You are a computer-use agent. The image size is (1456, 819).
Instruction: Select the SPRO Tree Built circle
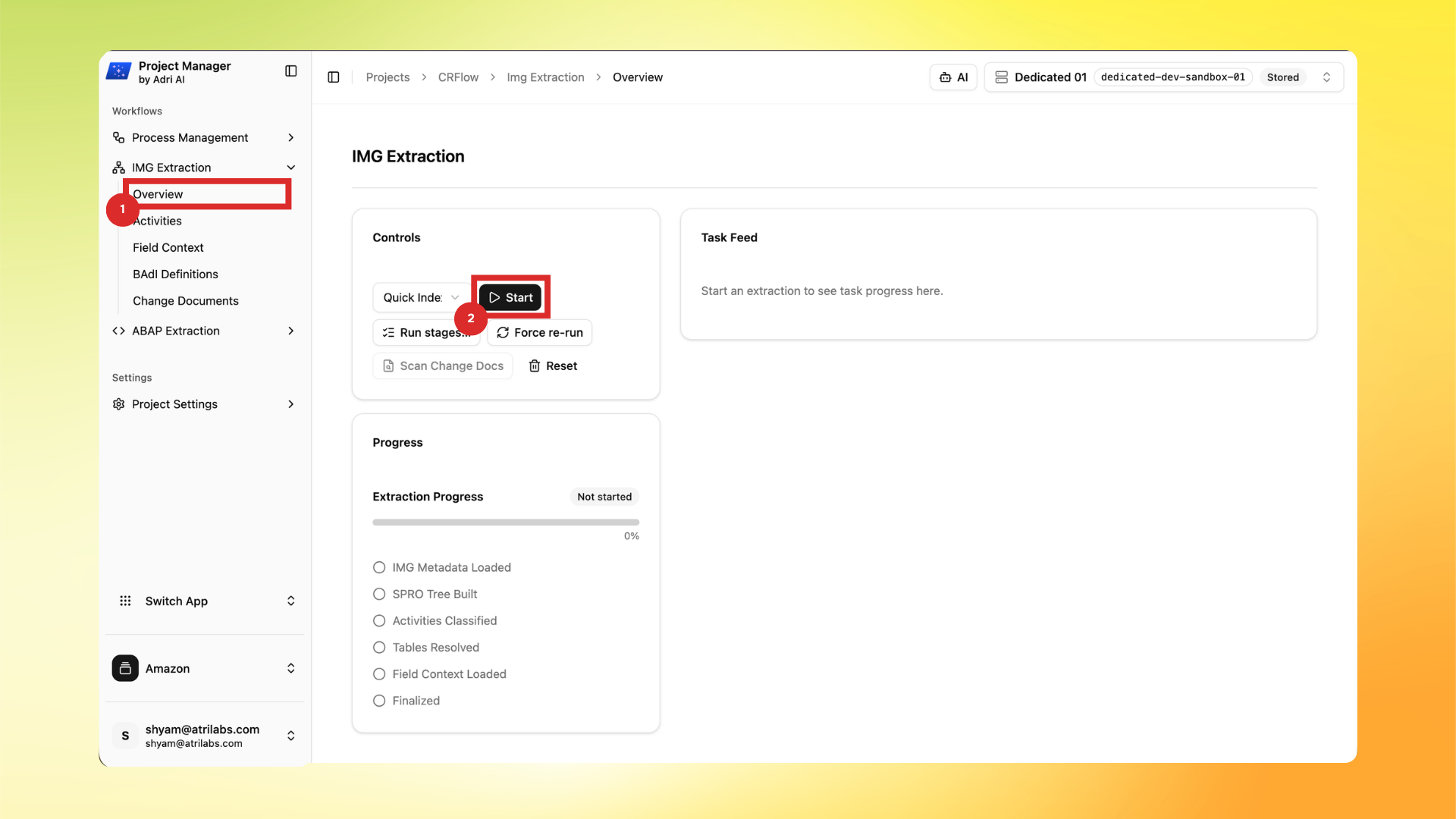pyautogui.click(x=379, y=595)
